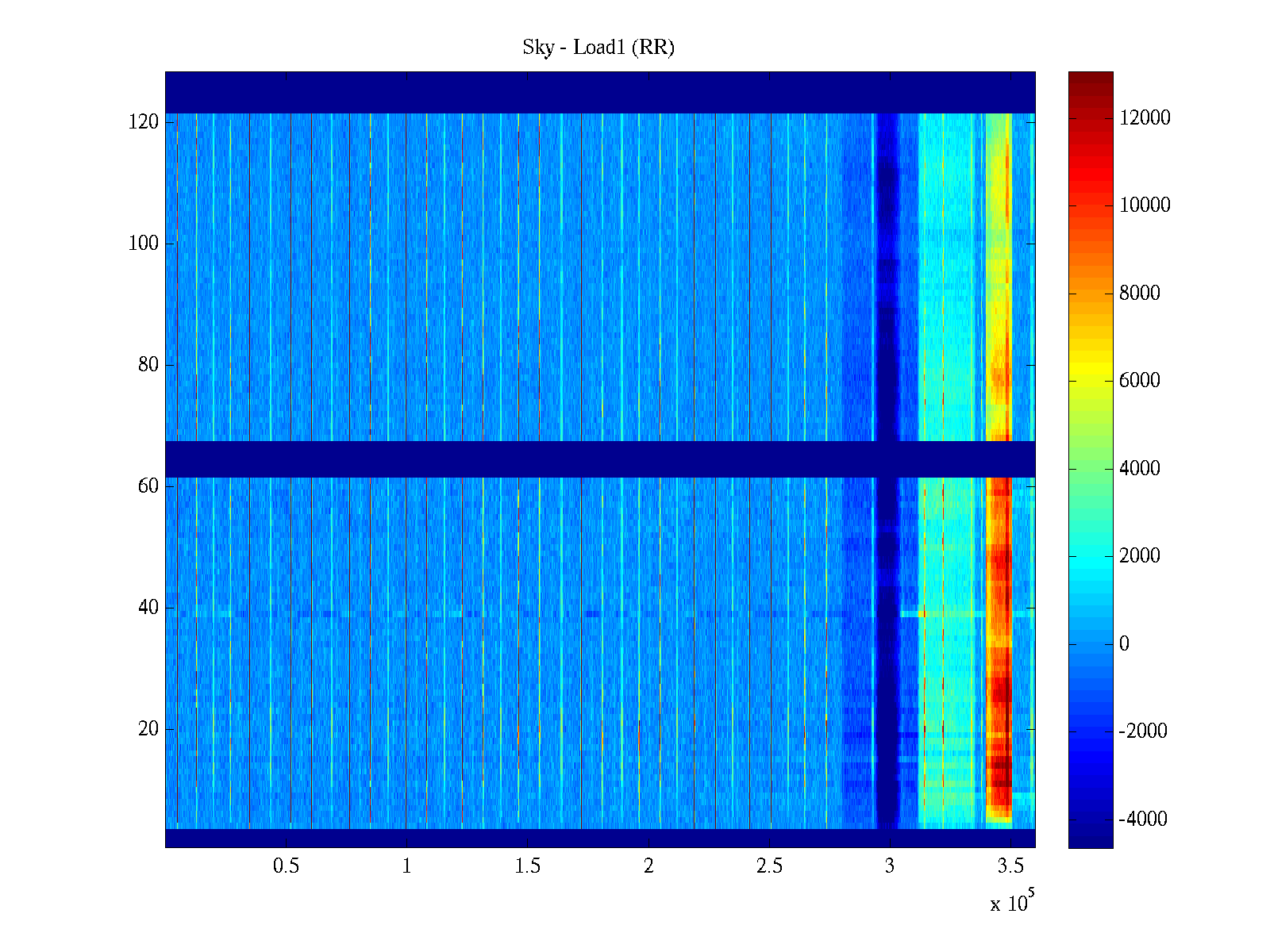Click the dark red hotspot near x 3.5, row 15

point(999,762)
